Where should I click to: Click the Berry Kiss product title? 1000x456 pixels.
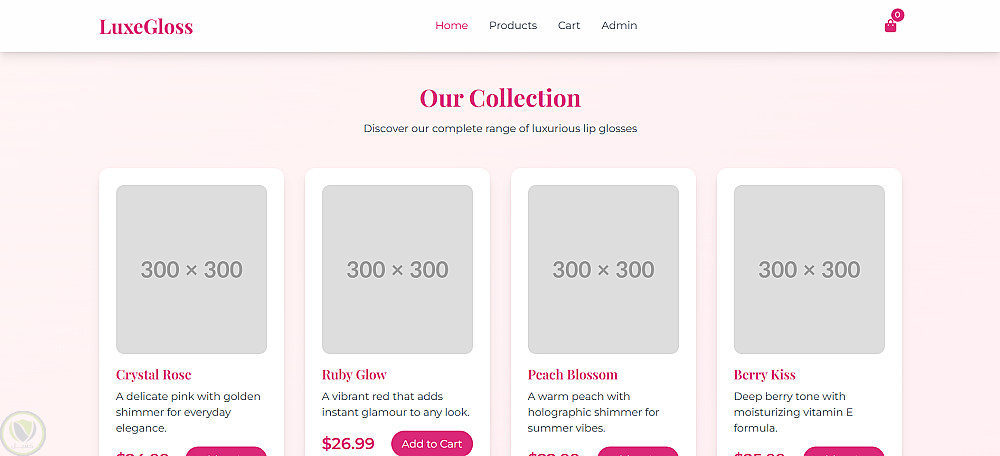click(765, 375)
